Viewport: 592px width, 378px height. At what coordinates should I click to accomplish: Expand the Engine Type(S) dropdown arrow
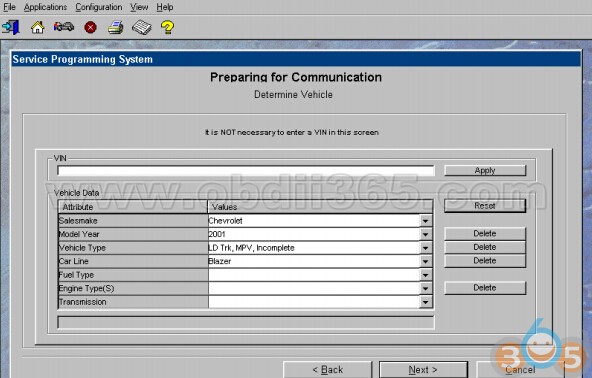click(x=425, y=289)
